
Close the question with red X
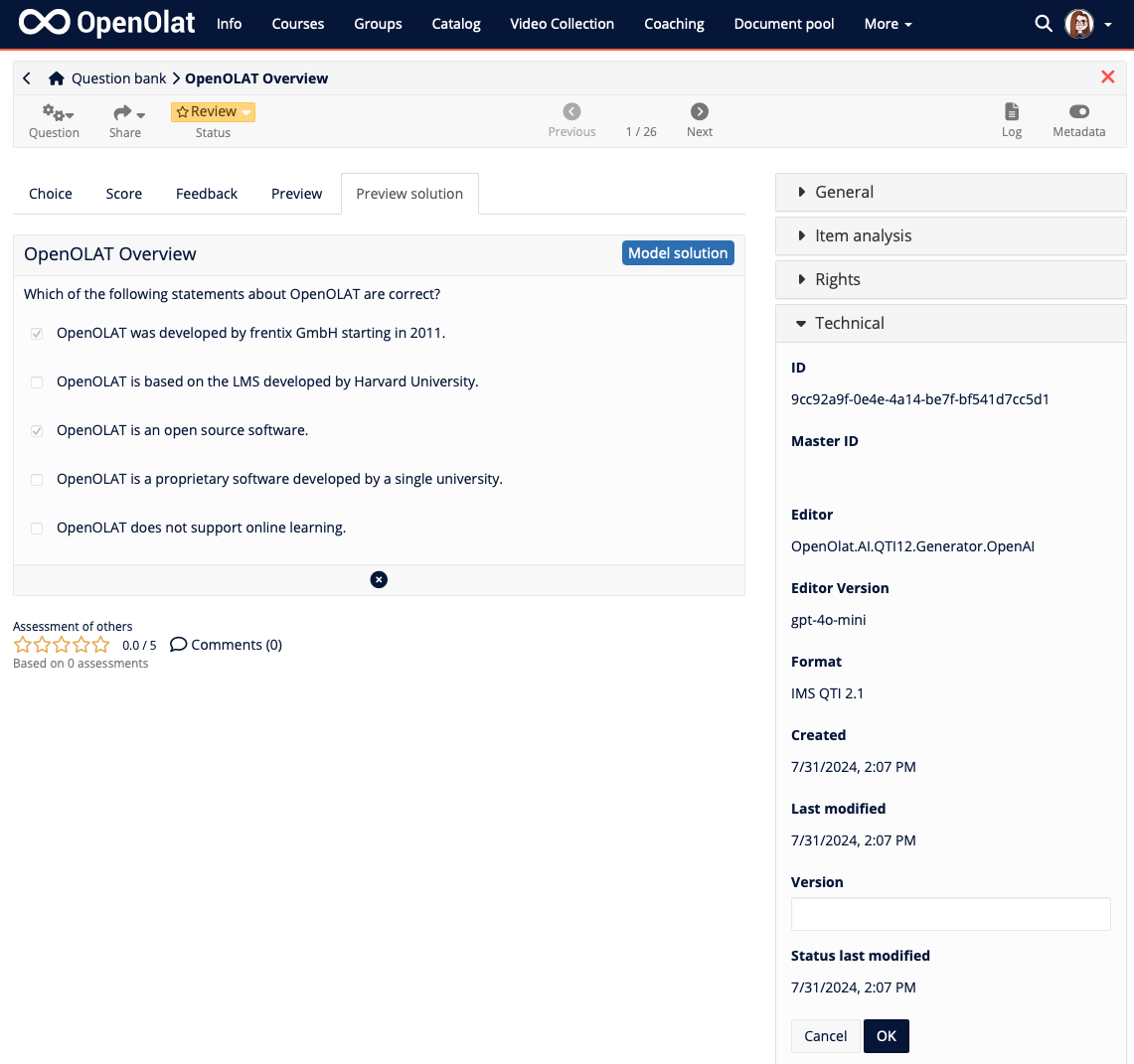point(1107,77)
